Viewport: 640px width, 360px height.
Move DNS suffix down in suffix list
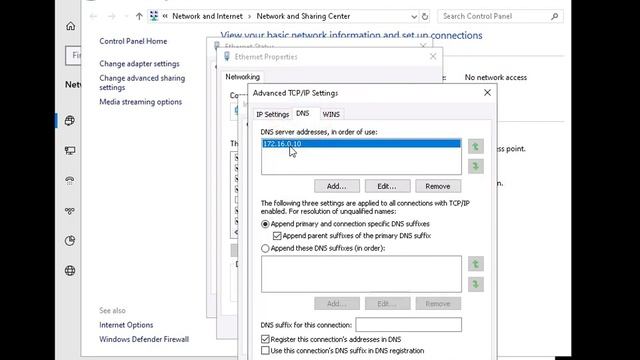click(476, 284)
